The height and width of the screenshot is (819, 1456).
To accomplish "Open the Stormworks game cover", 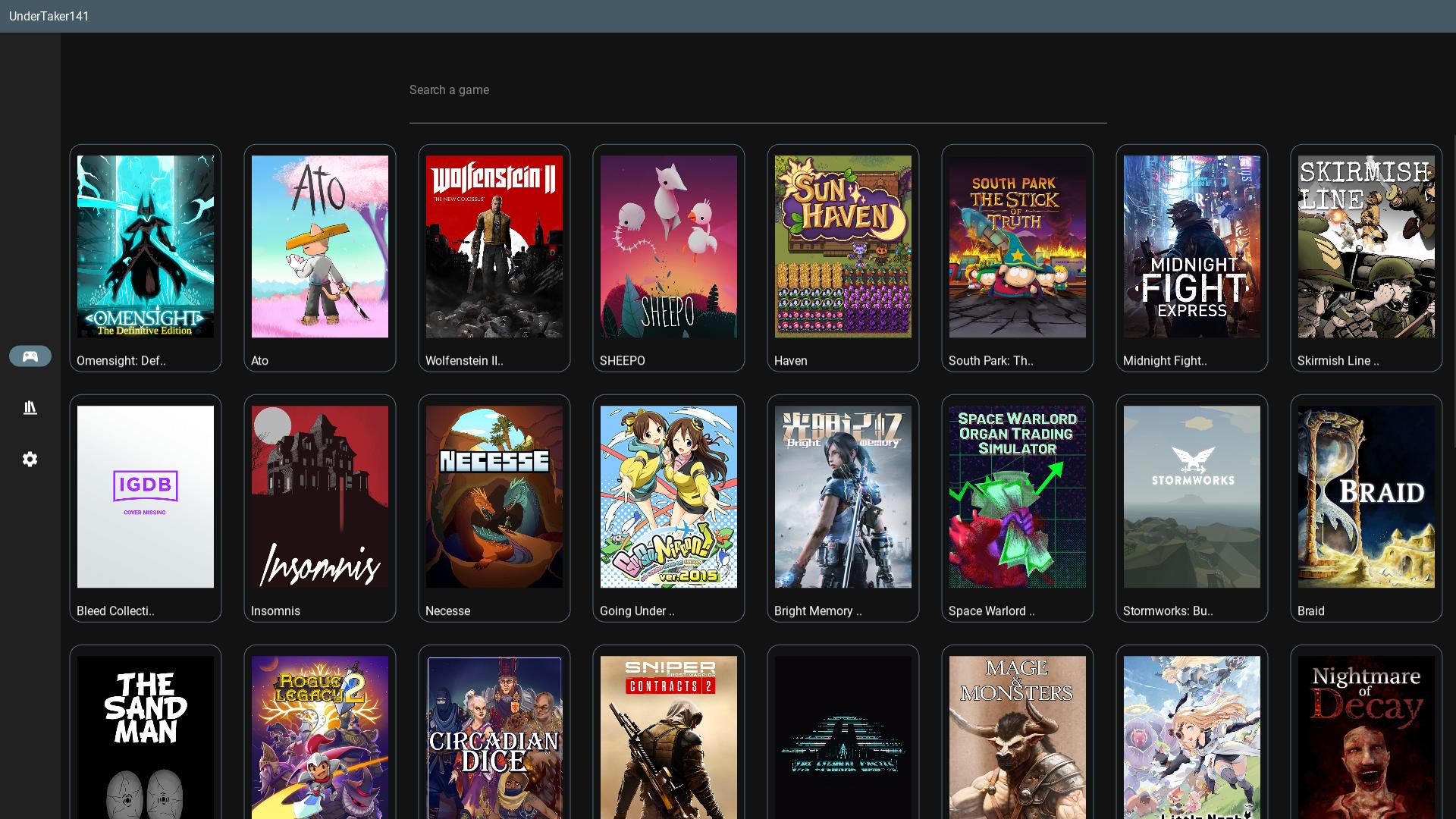I will [x=1192, y=497].
